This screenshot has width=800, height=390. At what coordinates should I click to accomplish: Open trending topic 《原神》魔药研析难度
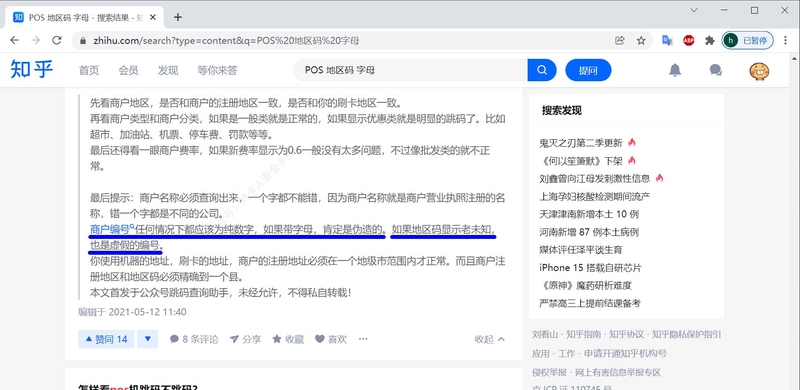pos(585,285)
